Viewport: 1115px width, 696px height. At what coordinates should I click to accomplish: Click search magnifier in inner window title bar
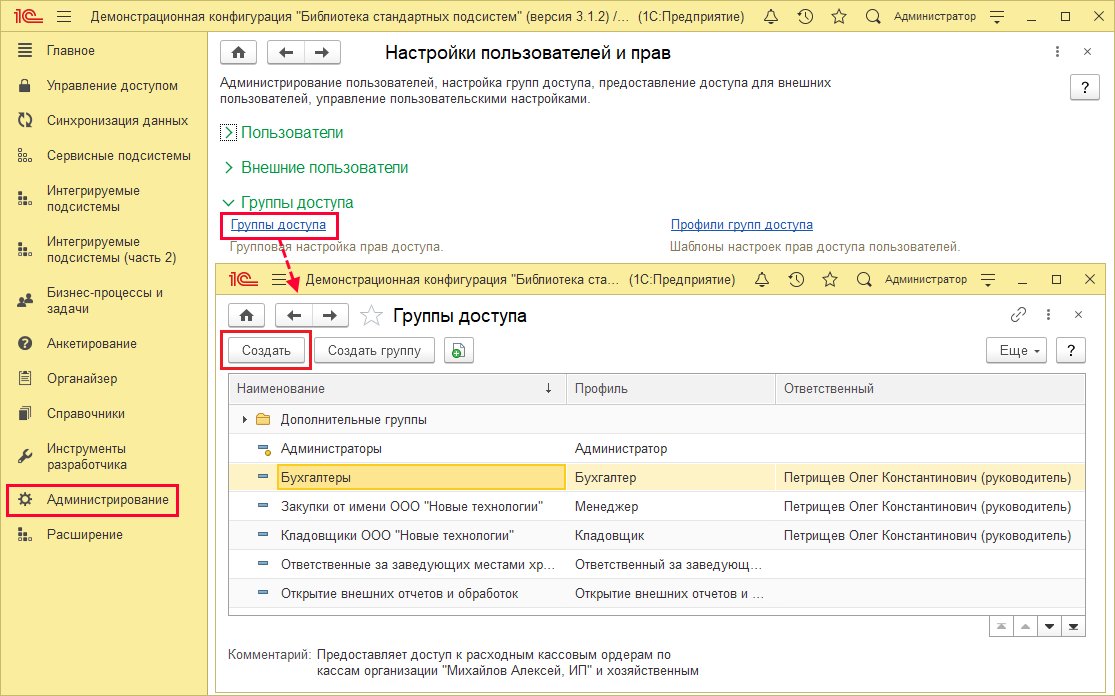click(864, 280)
